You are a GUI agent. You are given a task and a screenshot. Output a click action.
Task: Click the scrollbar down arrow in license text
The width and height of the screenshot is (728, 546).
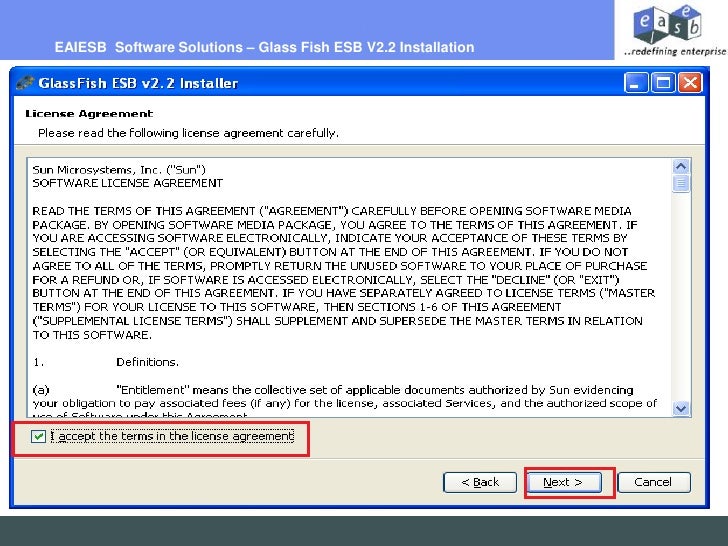coord(681,409)
